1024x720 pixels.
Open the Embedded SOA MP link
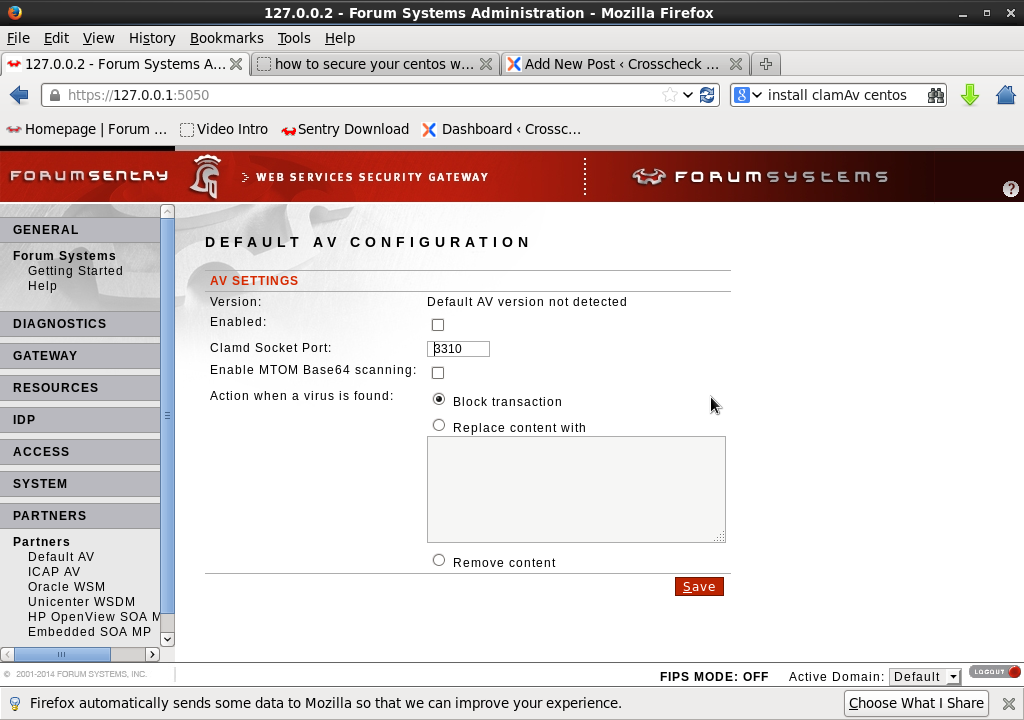pyautogui.click(x=89, y=632)
